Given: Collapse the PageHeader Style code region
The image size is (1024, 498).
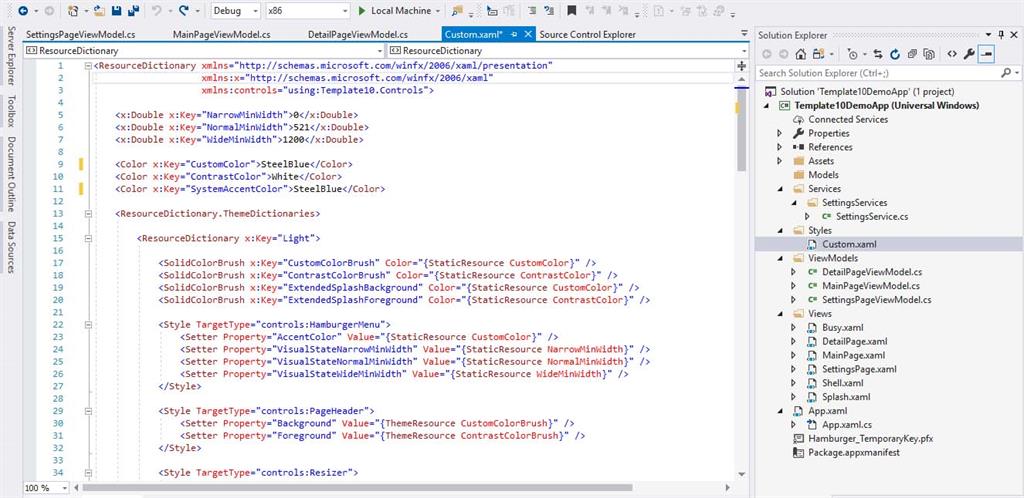Looking at the screenshot, I should click(89, 411).
